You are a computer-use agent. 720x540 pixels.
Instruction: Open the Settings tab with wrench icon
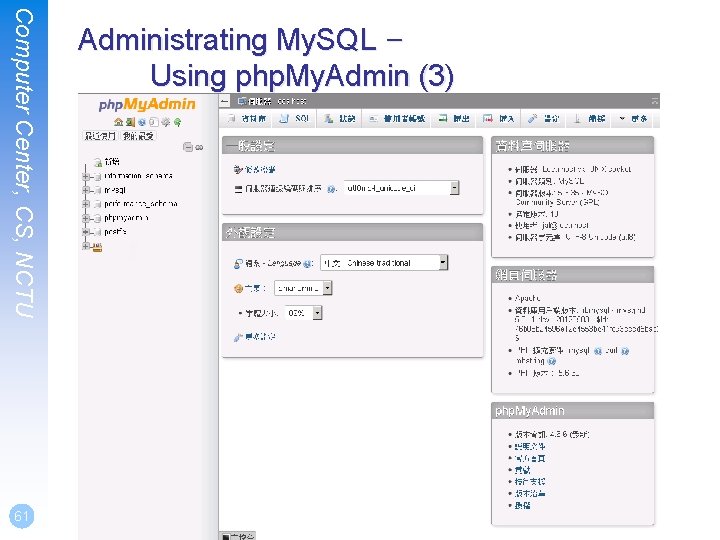coord(543,118)
